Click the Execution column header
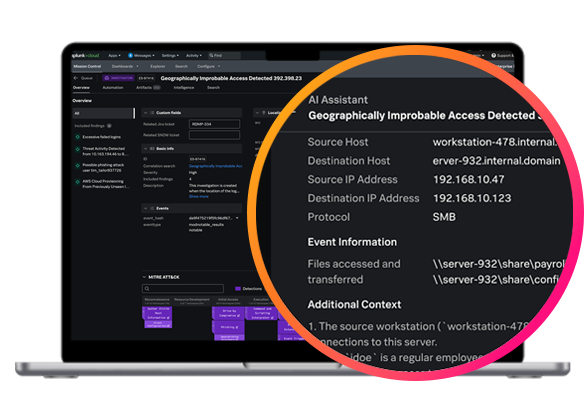This screenshot has height=412, width=587. (261, 301)
